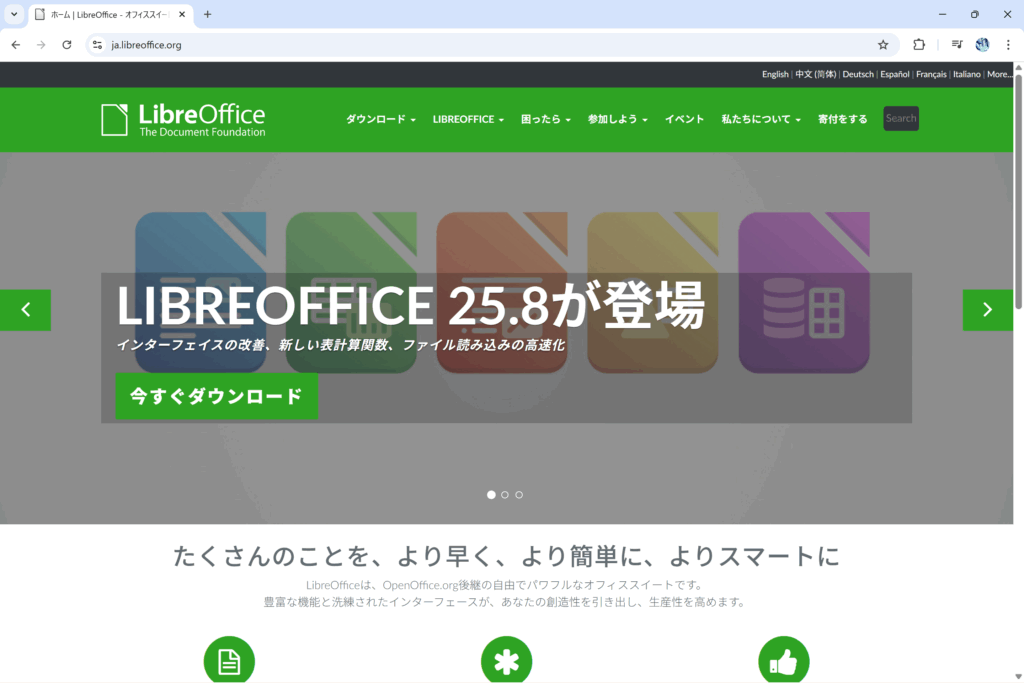This screenshot has width=1024, height=683.
Task: Bookmark this page with the star icon
Action: [883, 45]
